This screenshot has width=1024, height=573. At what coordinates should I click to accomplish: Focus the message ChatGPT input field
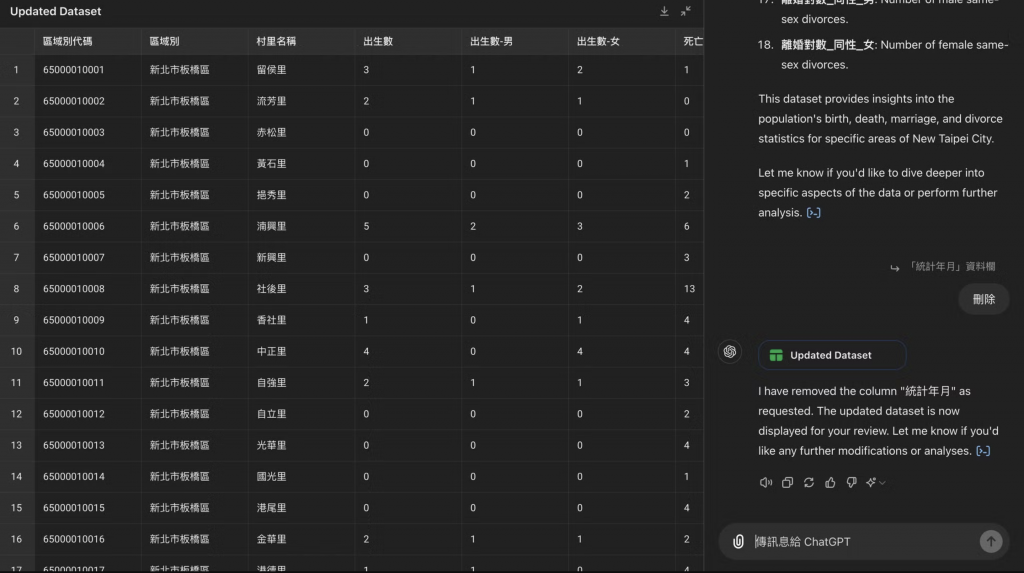pos(862,541)
